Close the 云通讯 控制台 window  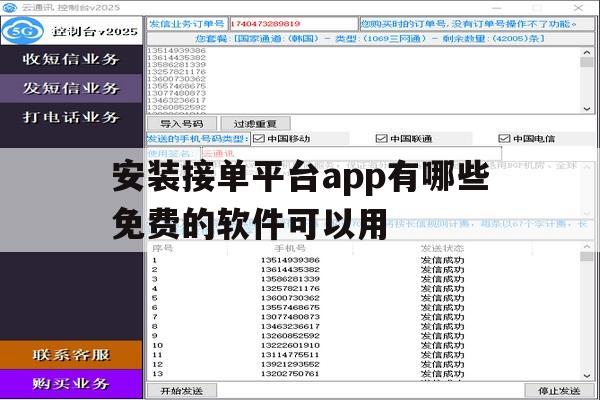pos(578,8)
